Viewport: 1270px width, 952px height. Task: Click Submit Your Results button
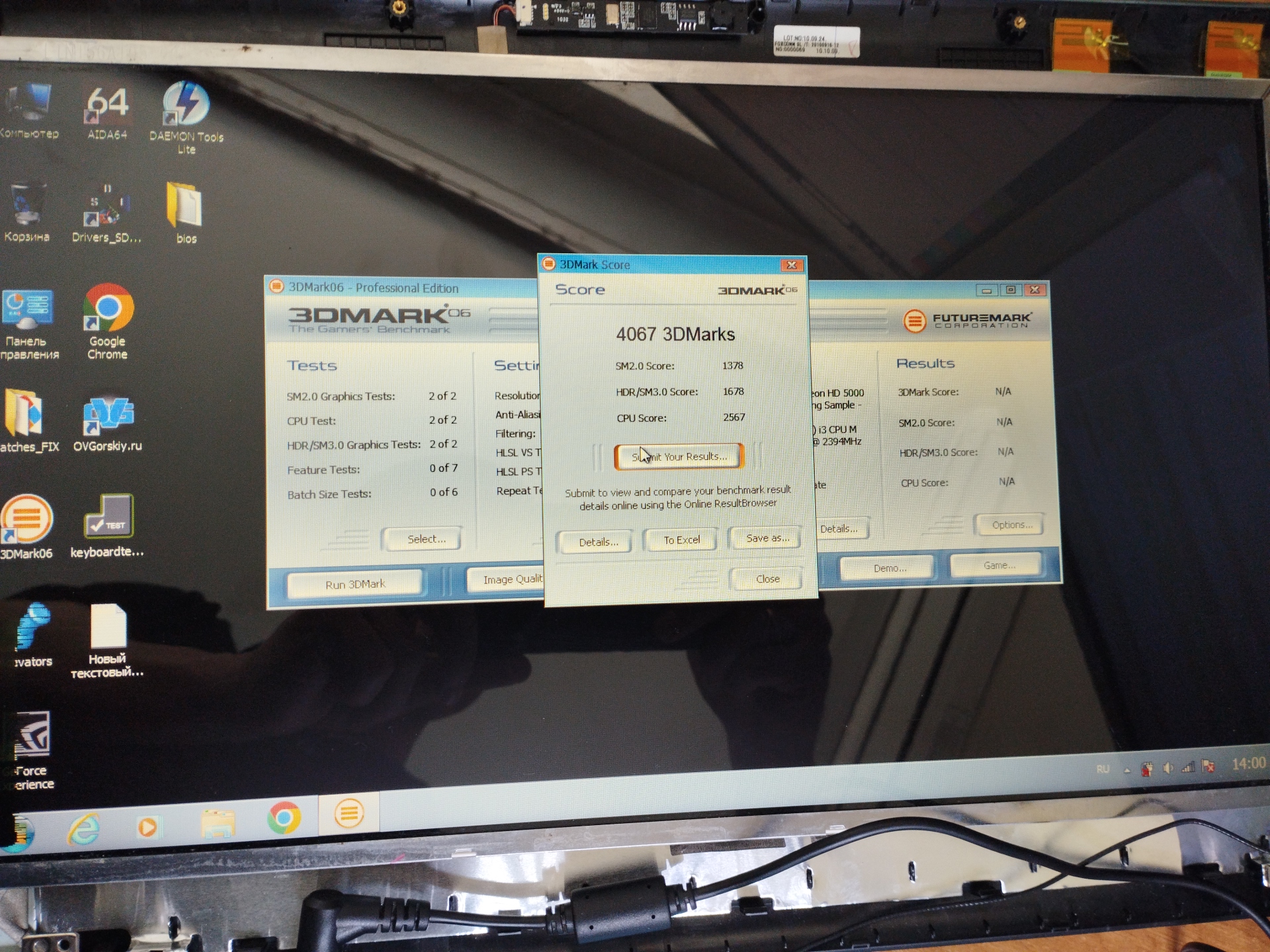point(679,456)
